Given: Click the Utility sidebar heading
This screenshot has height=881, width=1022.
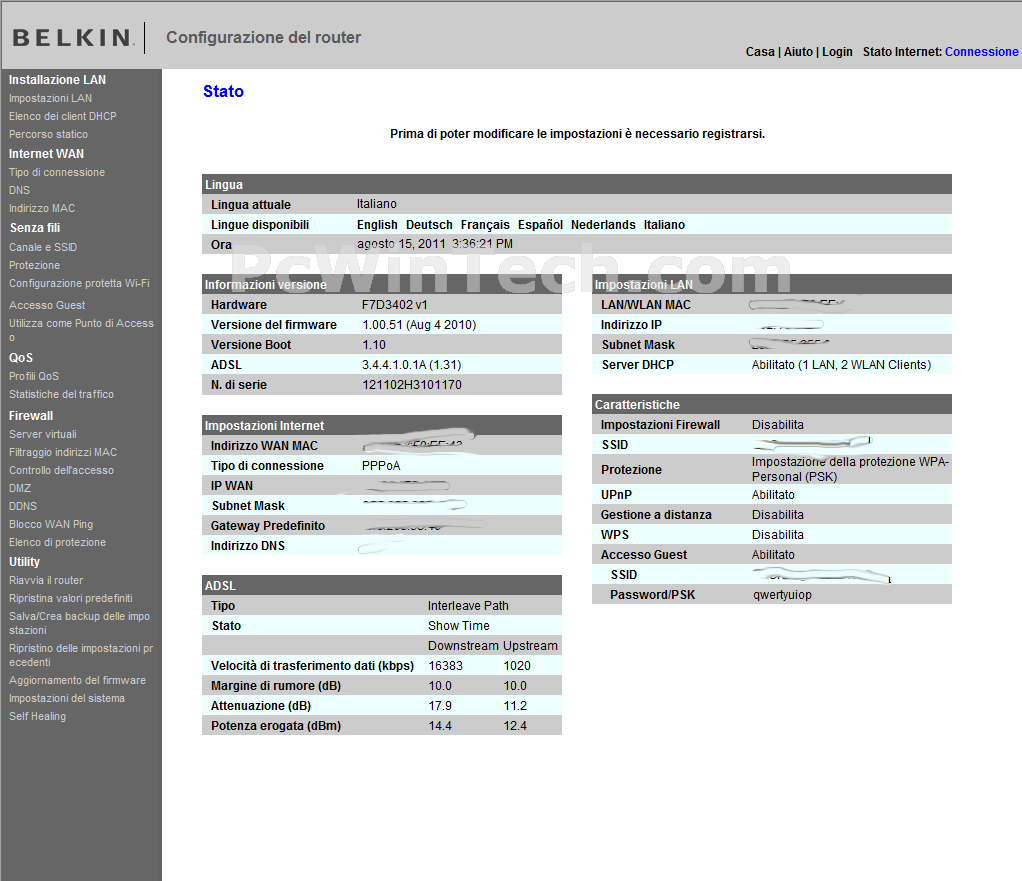Looking at the screenshot, I should [24, 562].
